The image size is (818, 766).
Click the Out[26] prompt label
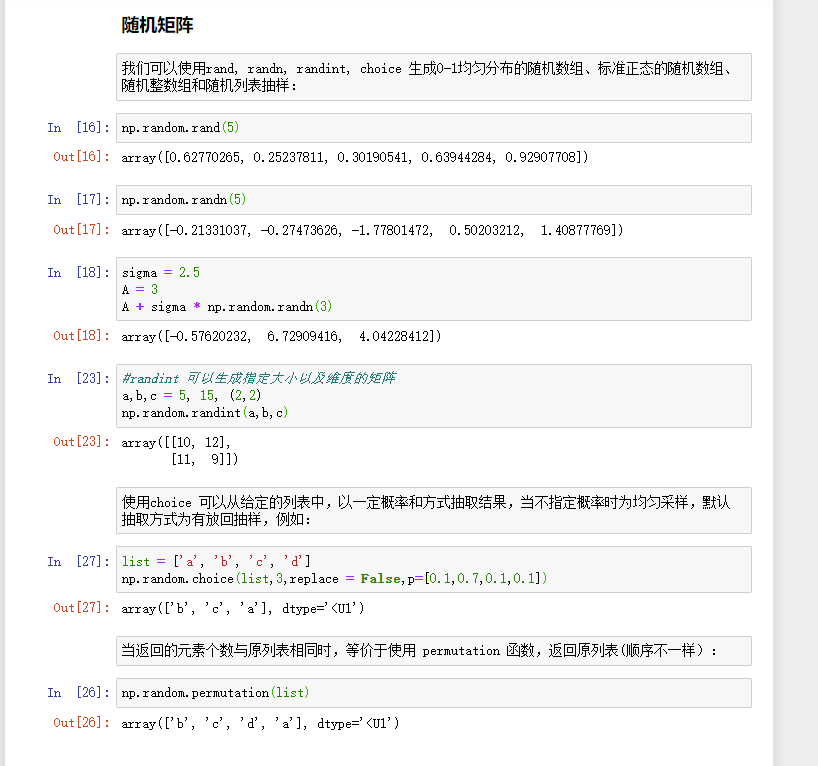[x=81, y=723]
